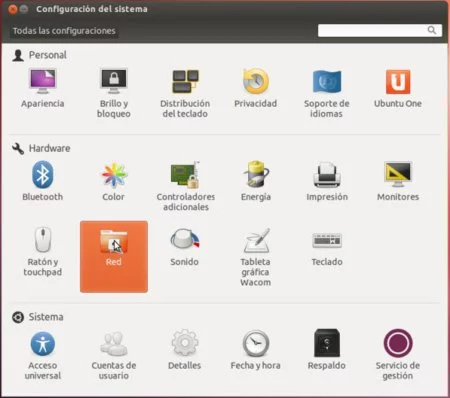Click the Todas las configuraciones button

64,31
